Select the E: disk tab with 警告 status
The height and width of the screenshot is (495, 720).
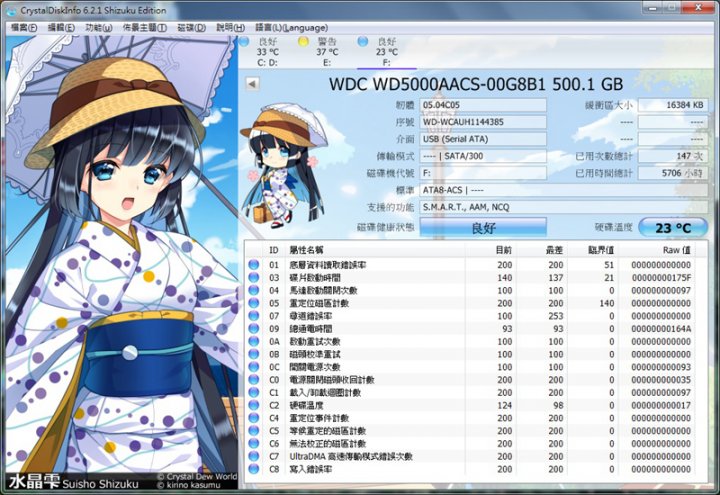(x=327, y=51)
